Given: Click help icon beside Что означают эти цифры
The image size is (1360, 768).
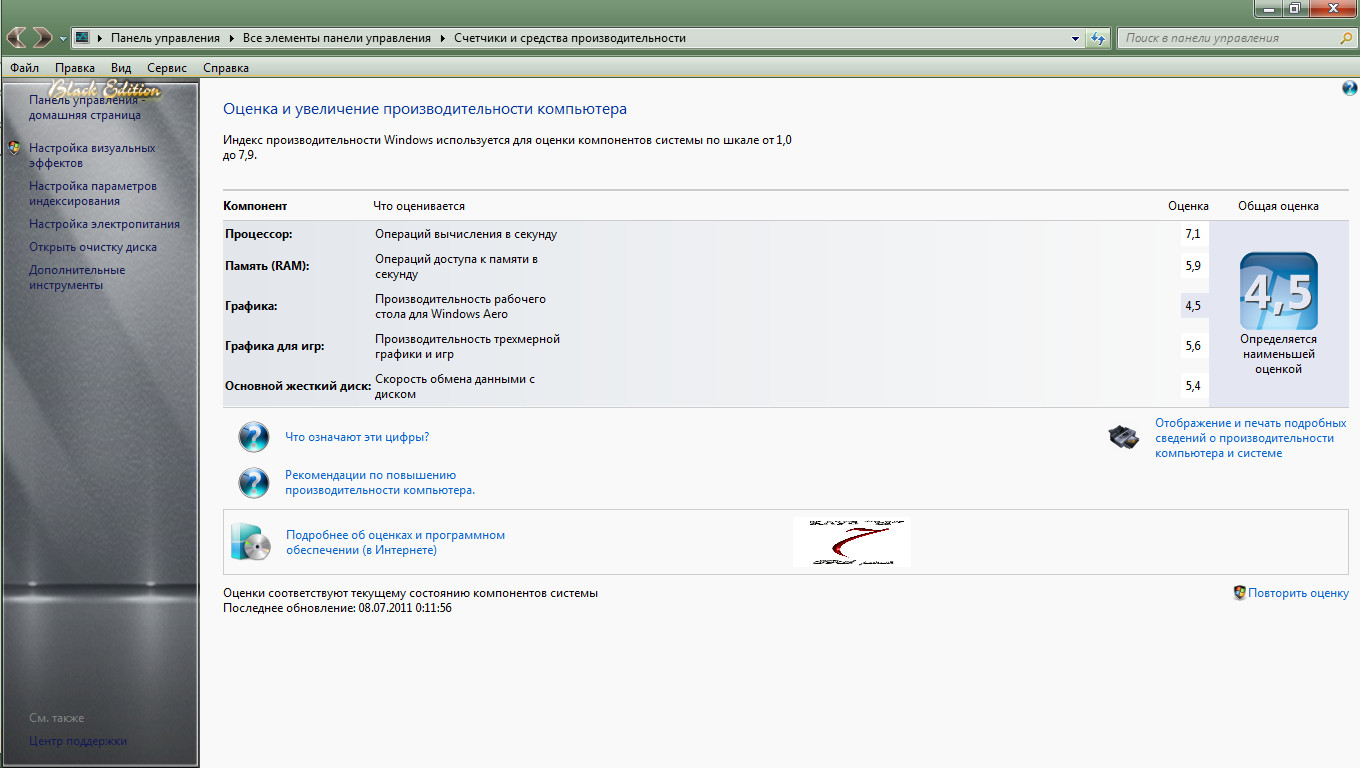Looking at the screenshot, I should point(254,437).
